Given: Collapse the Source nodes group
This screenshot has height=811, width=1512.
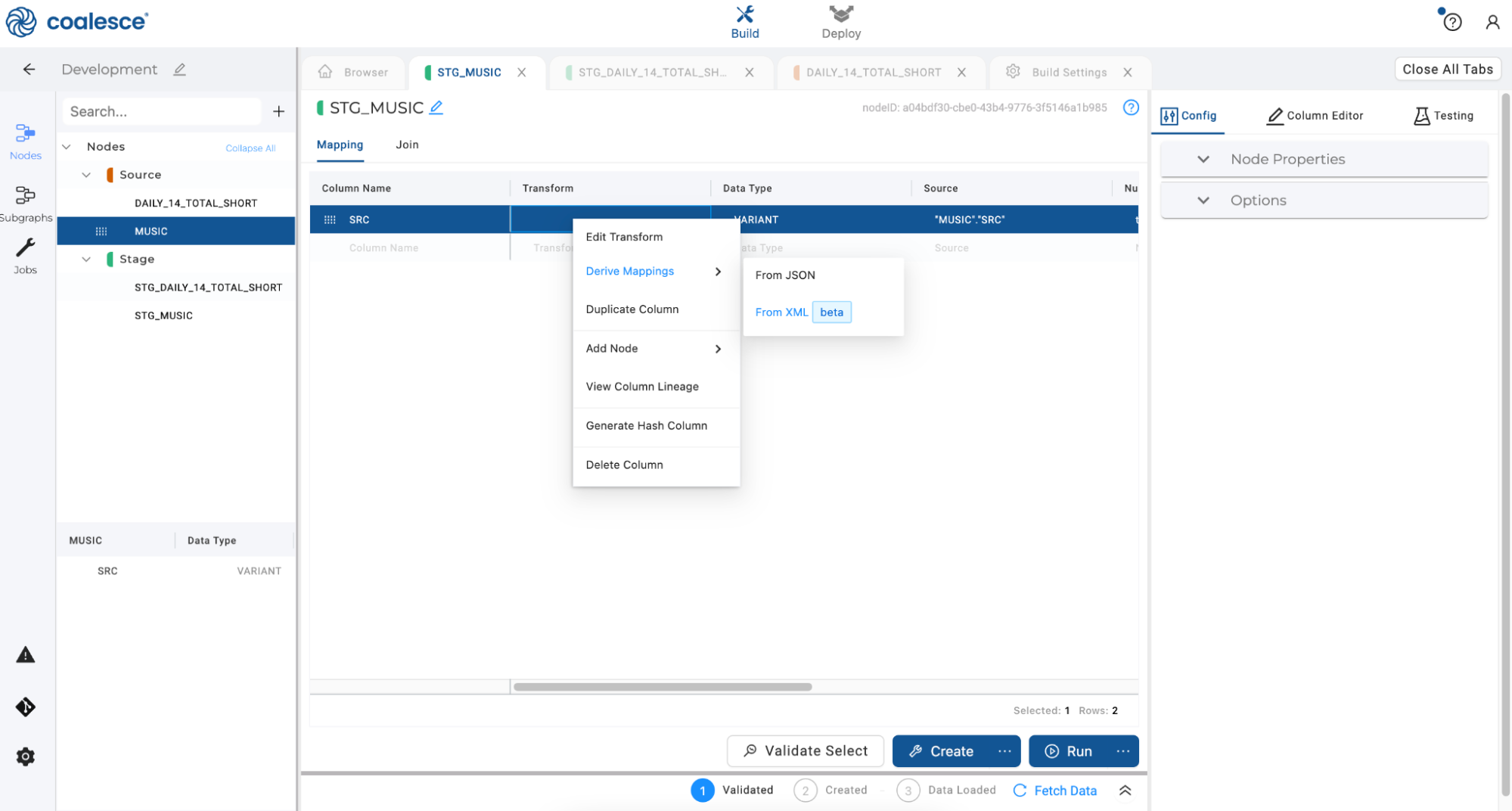Looking at the screenshot, I should click(x=86, y=175).
